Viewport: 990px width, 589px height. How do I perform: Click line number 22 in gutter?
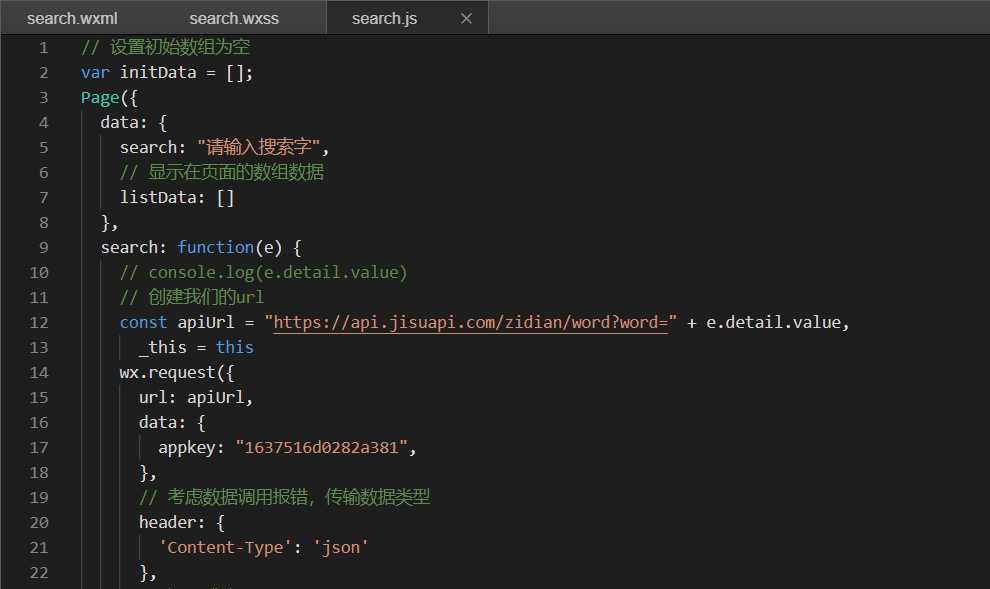[39, 573]
